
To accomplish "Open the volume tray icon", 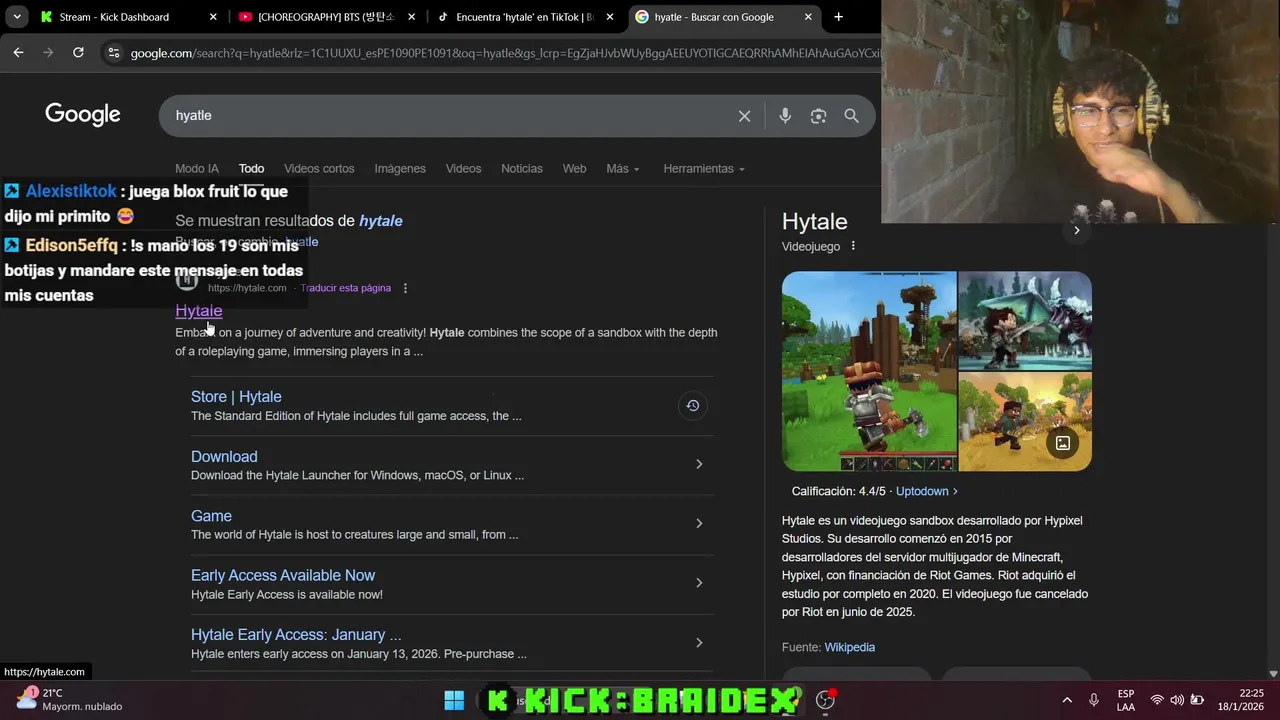I will tap(1177, 700).
